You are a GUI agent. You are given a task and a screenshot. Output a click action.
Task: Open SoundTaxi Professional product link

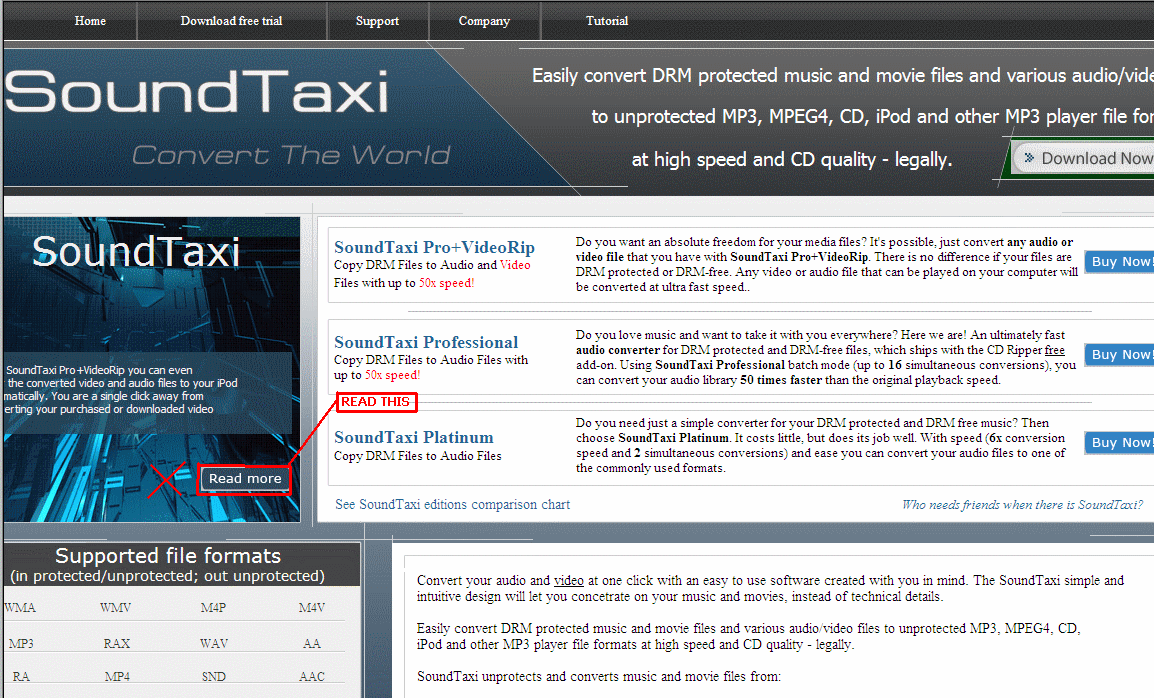tap(426, 342)
